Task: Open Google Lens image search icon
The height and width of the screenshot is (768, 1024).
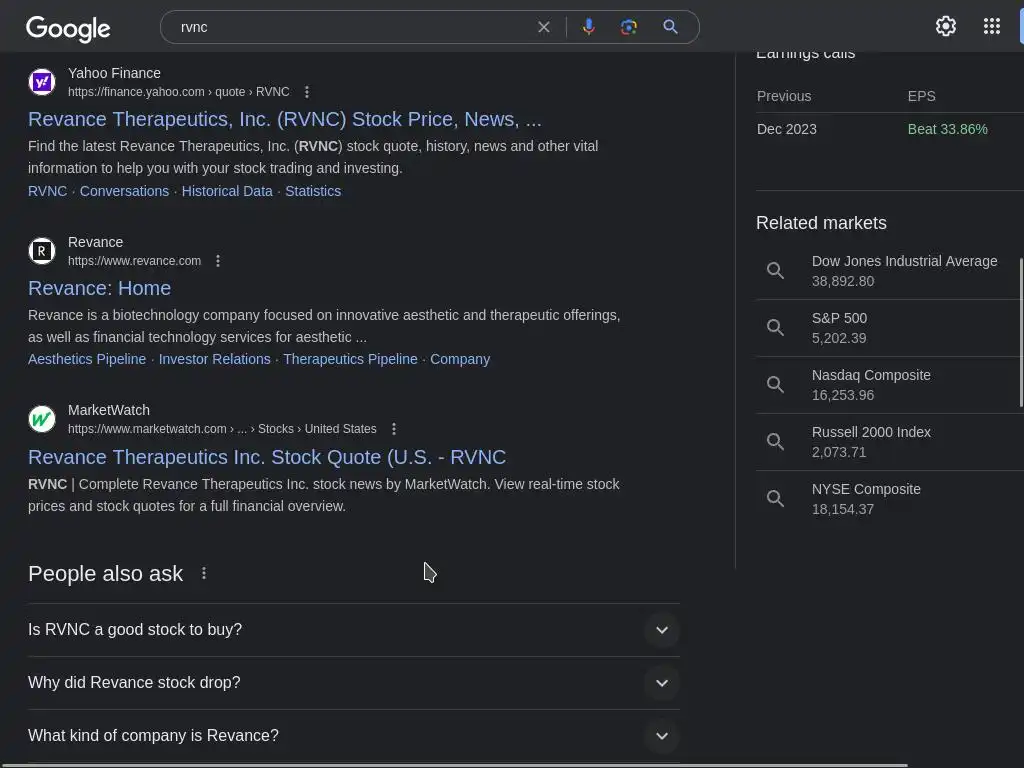Action: click(x=628, y=27)
